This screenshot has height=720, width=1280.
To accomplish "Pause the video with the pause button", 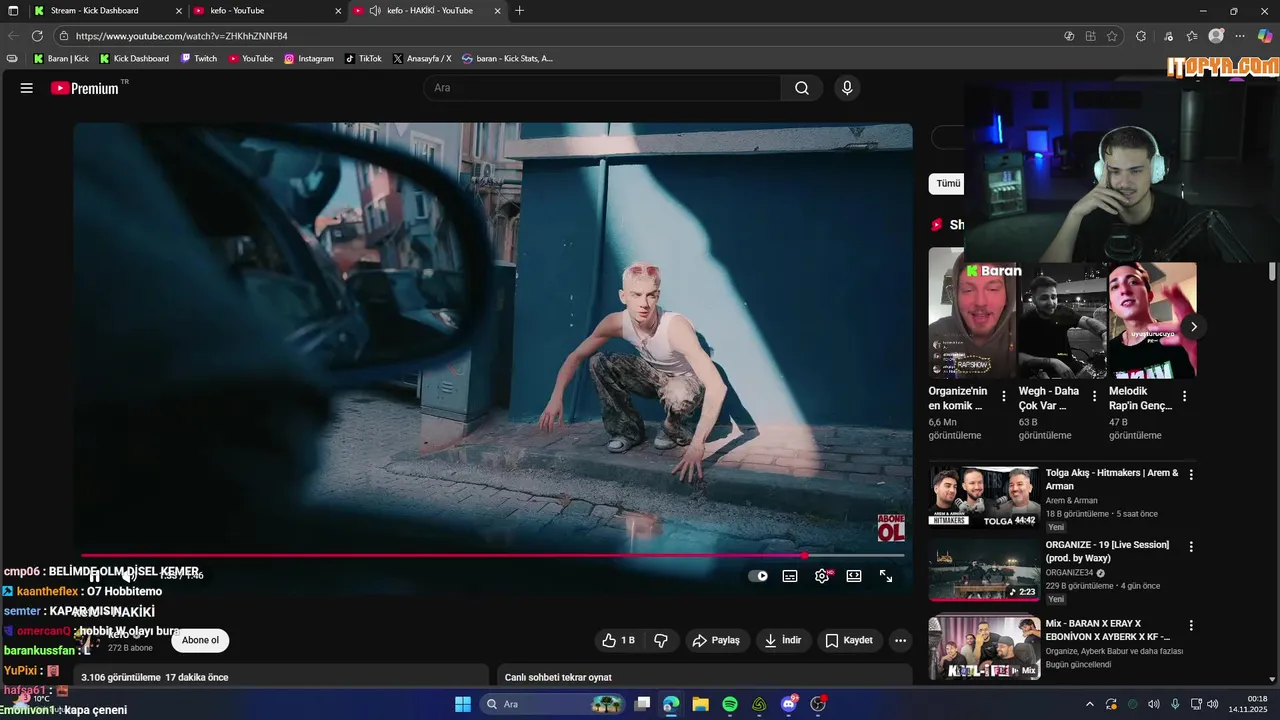I will coord(96,576).
